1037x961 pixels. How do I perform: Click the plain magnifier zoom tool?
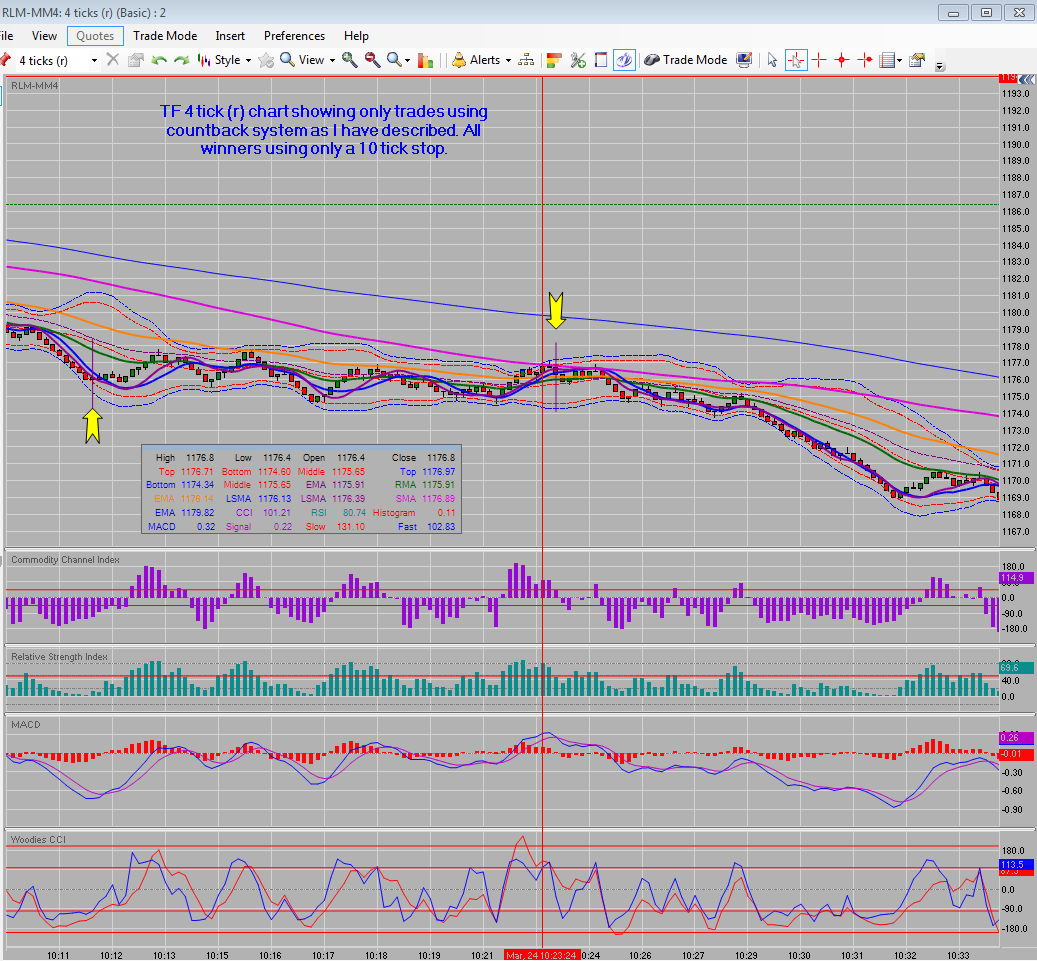[394, 60]
